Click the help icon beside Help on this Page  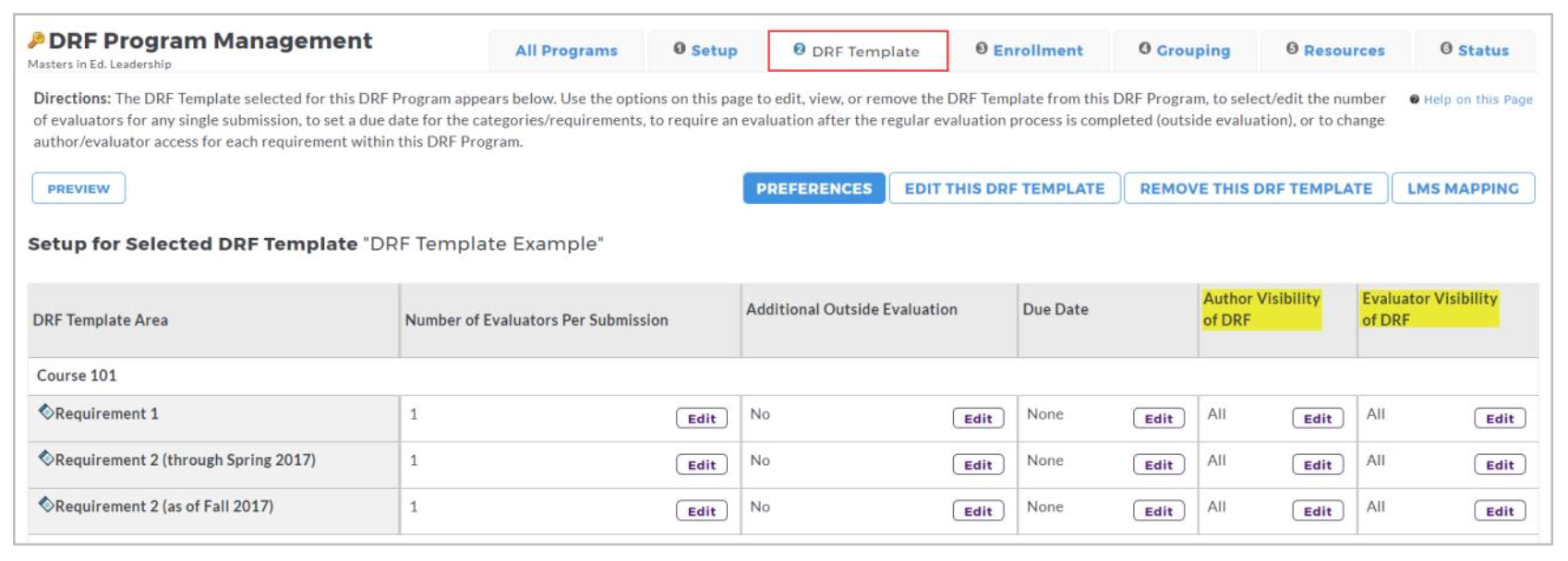tap(1414, 99)
